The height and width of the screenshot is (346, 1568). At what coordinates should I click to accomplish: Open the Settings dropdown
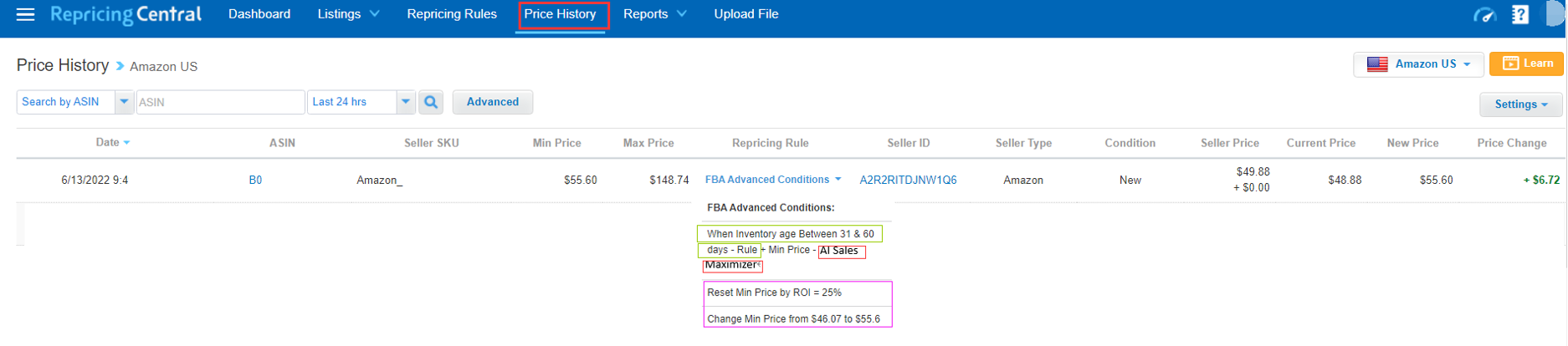click(1521, 104)
